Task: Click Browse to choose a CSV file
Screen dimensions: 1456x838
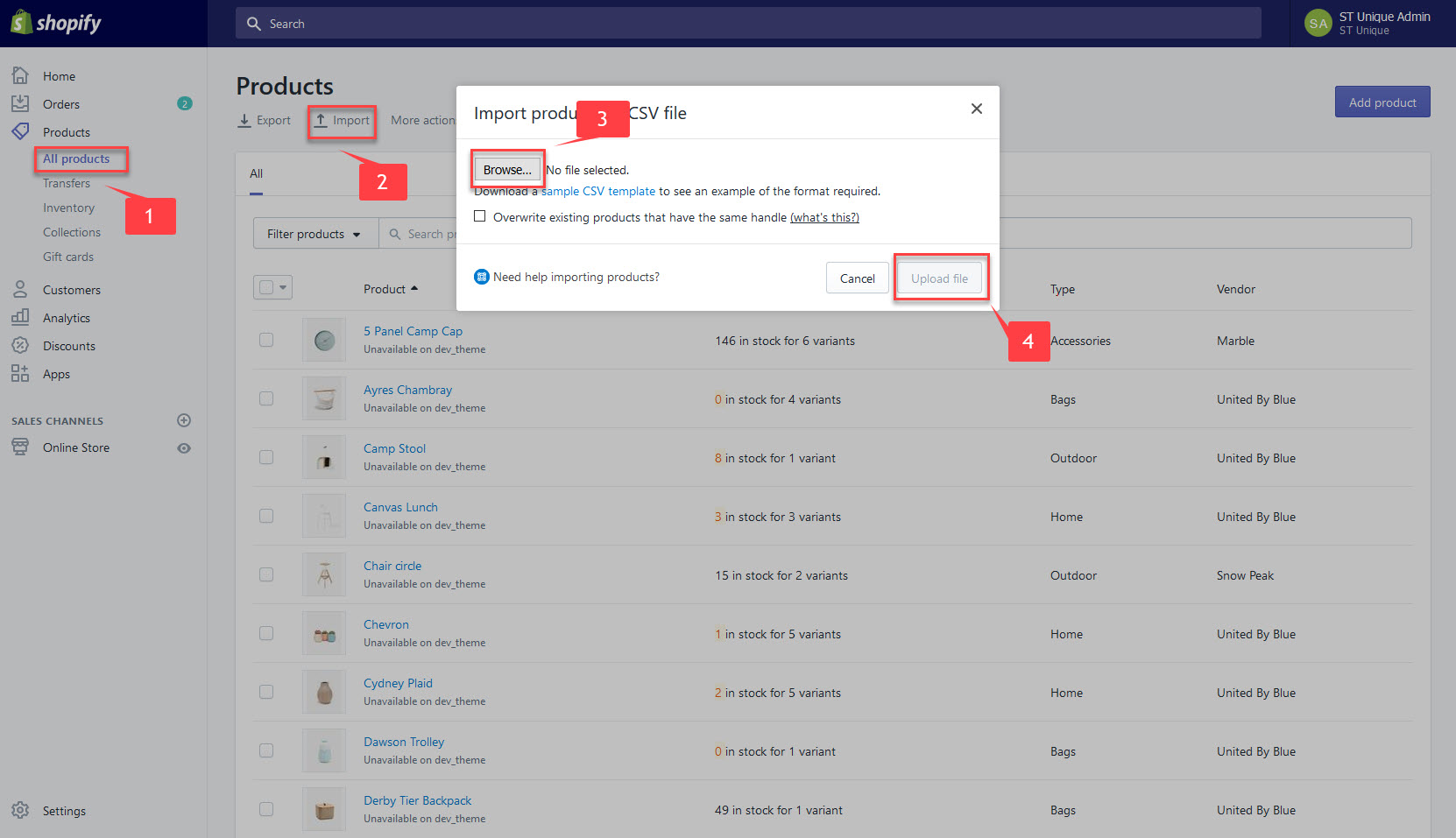Action: tap(507, 170)
